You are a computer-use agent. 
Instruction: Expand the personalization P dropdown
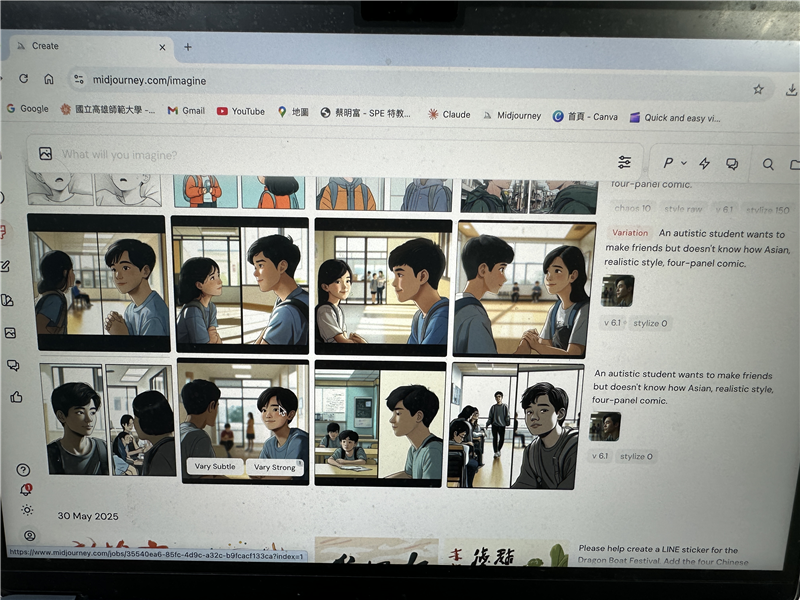[674, 163]
